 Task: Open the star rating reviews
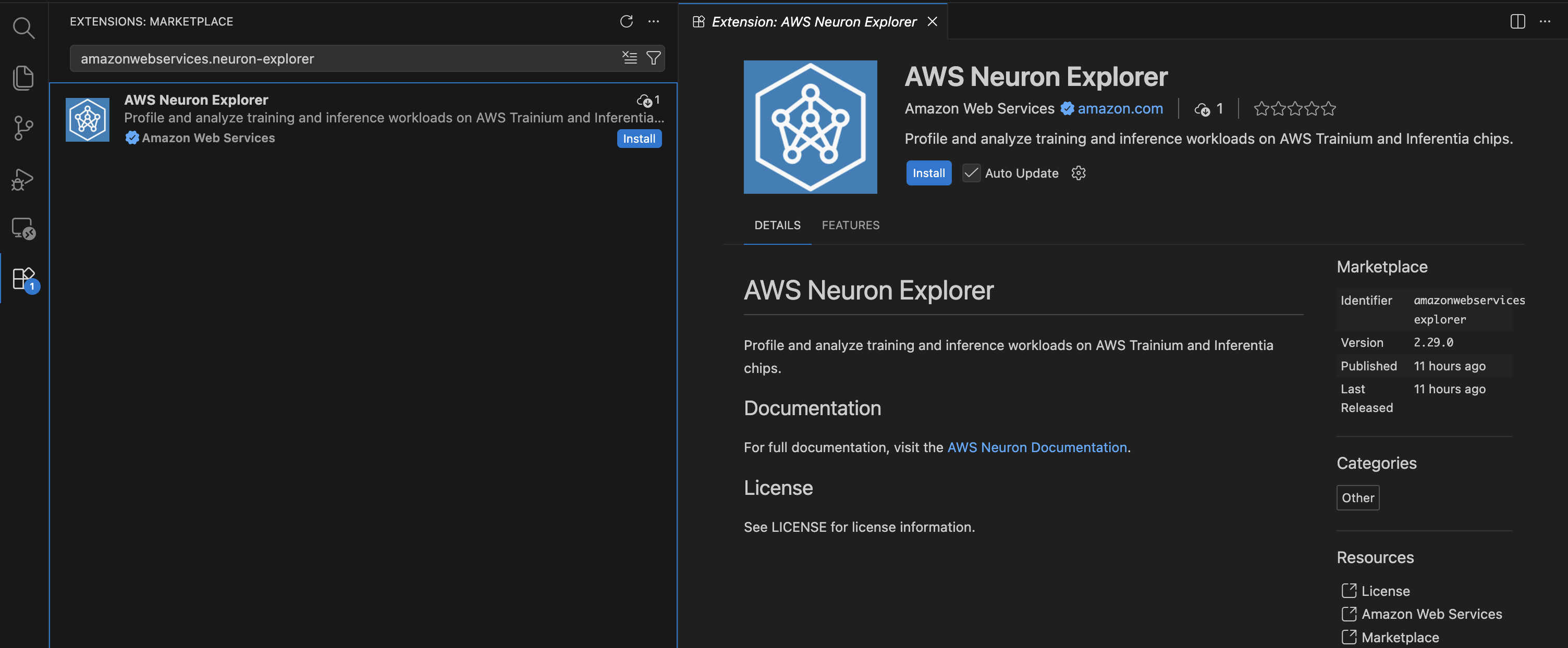(1295, 108)
